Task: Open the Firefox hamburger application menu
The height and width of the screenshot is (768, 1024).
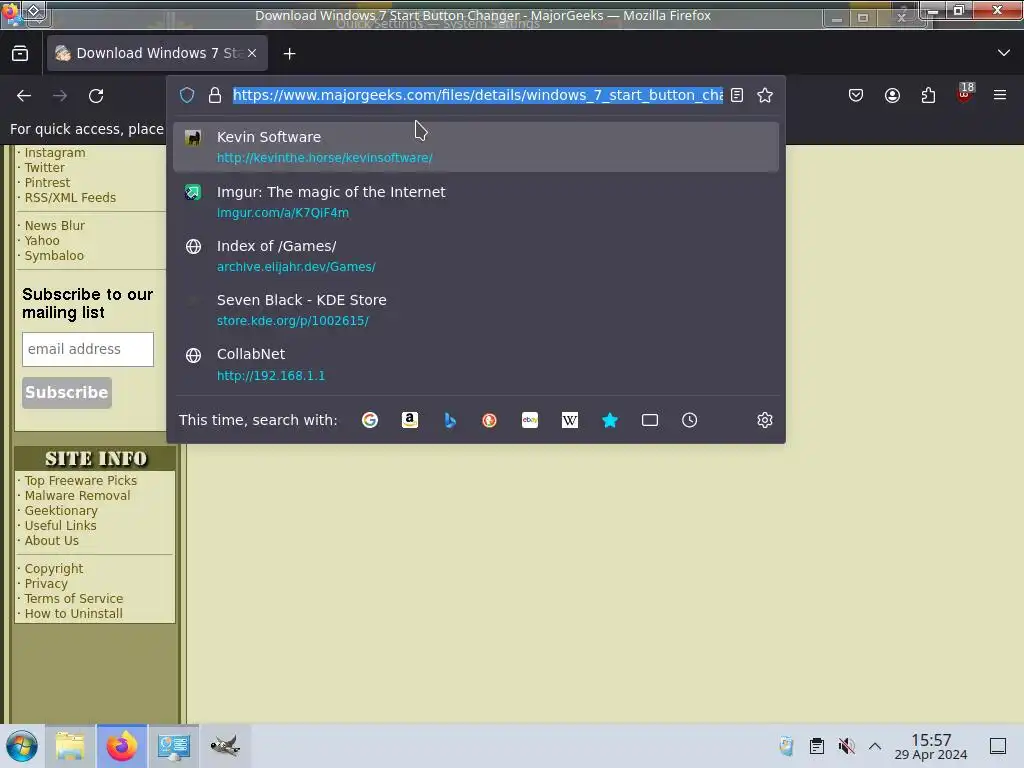Action: click(1000, 96)
